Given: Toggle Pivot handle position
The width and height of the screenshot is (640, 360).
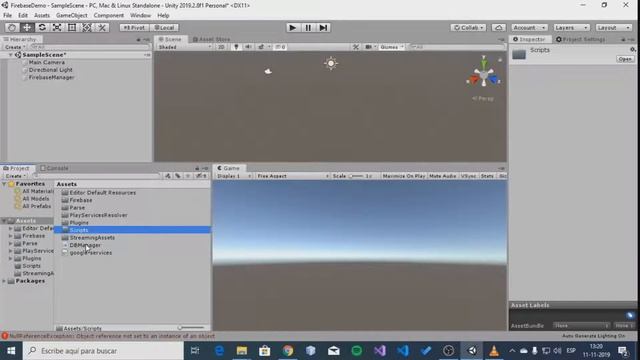Looking at the screenshot, I should 134,27.
